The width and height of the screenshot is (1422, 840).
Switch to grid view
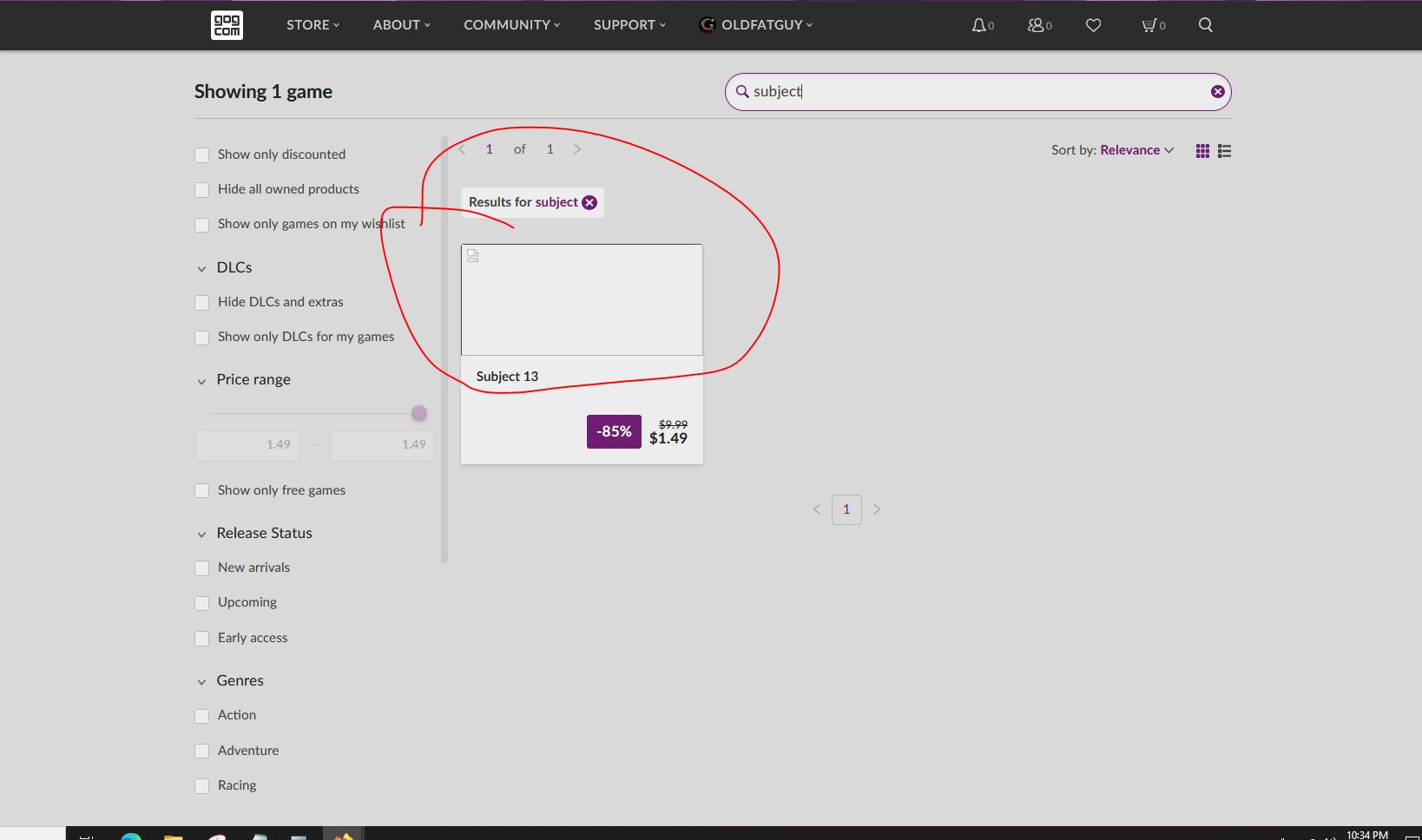(x=1202, y=151)
